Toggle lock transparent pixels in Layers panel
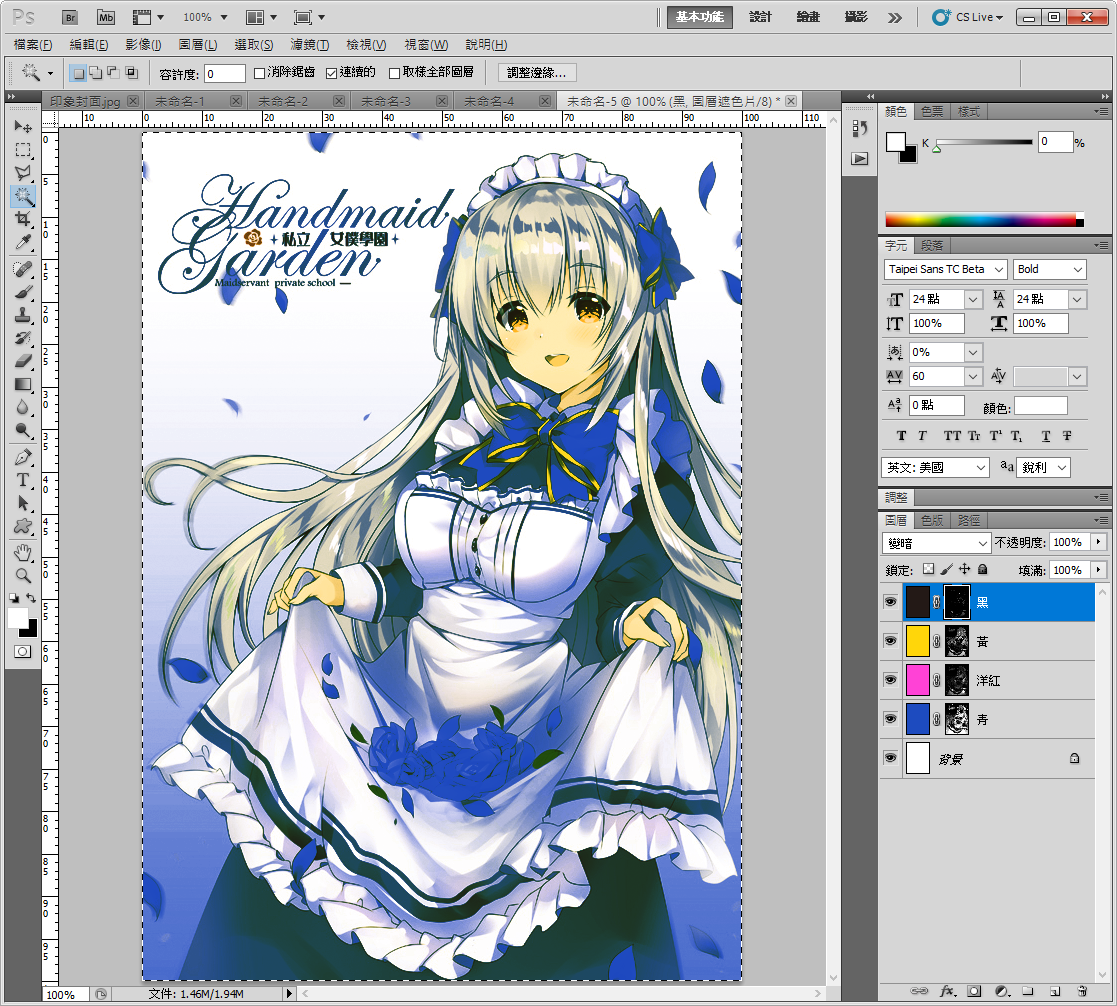This screenshot has width=1117, height=1006. (x=928, y=569)
